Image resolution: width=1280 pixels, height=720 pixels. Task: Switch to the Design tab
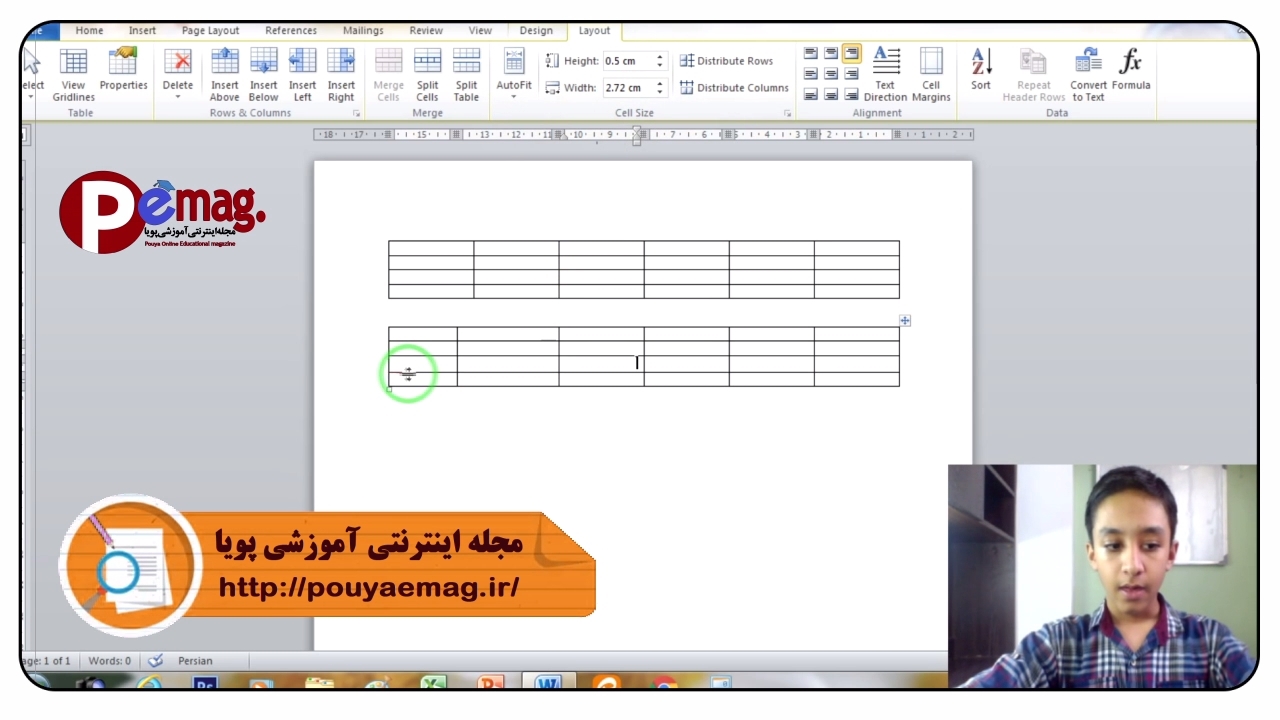tap(536, 31)
